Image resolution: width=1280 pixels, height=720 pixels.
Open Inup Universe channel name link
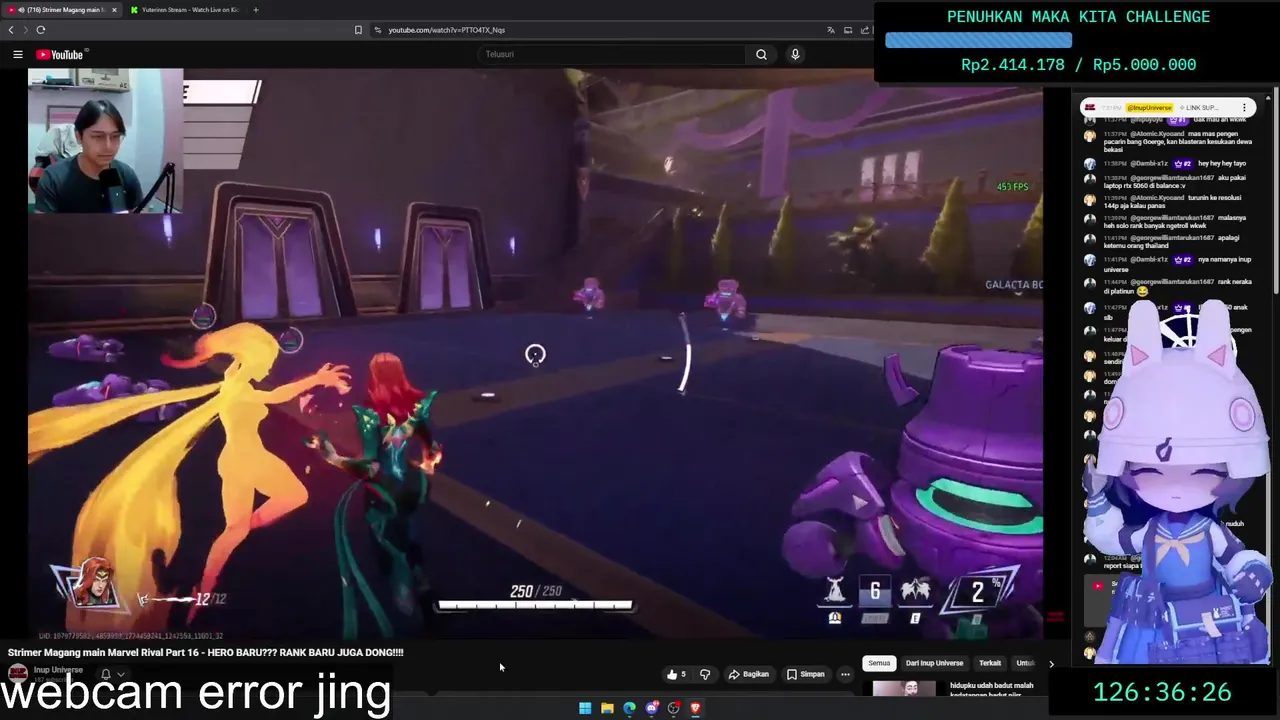58,669
